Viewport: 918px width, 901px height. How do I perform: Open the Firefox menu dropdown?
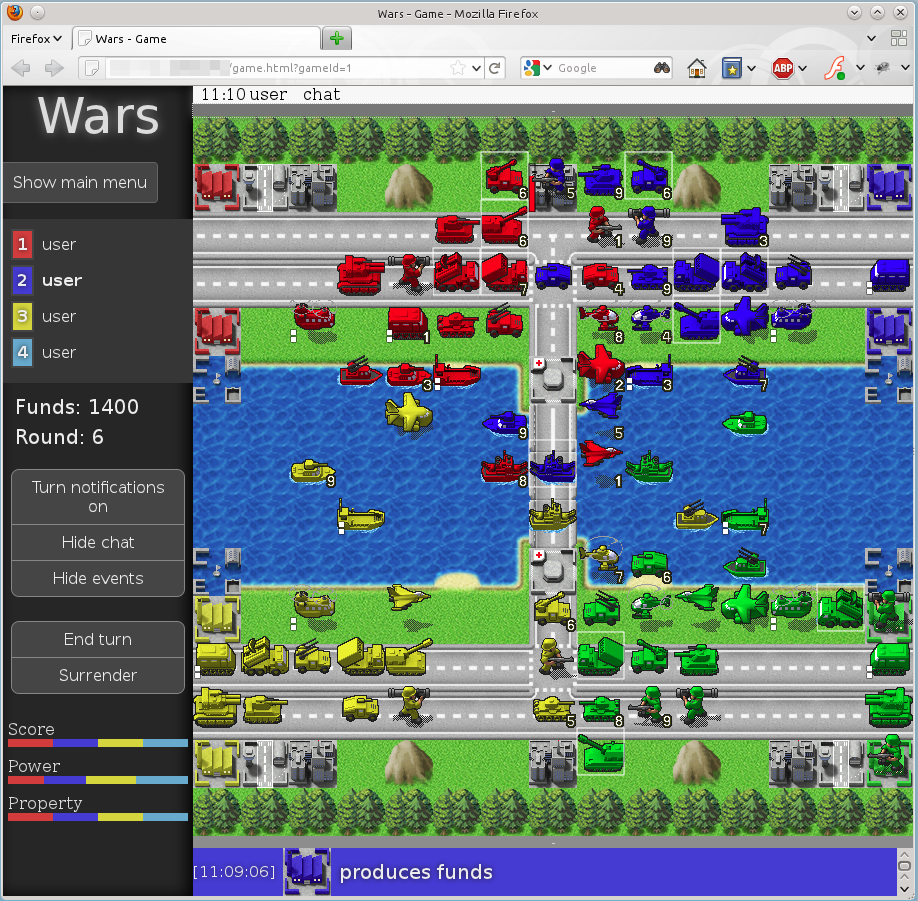click(36, 39)
